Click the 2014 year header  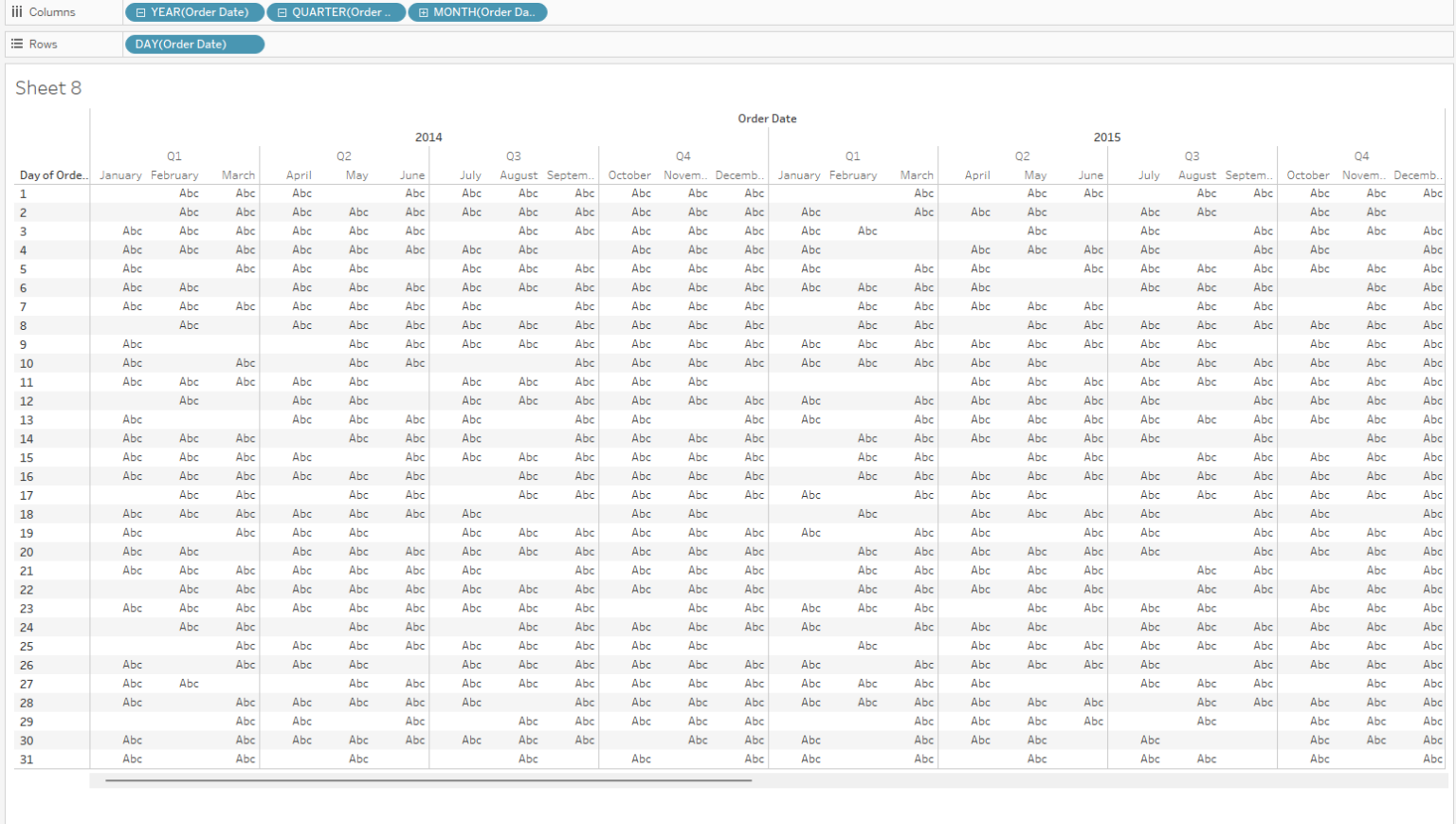(x=428, y=137)
